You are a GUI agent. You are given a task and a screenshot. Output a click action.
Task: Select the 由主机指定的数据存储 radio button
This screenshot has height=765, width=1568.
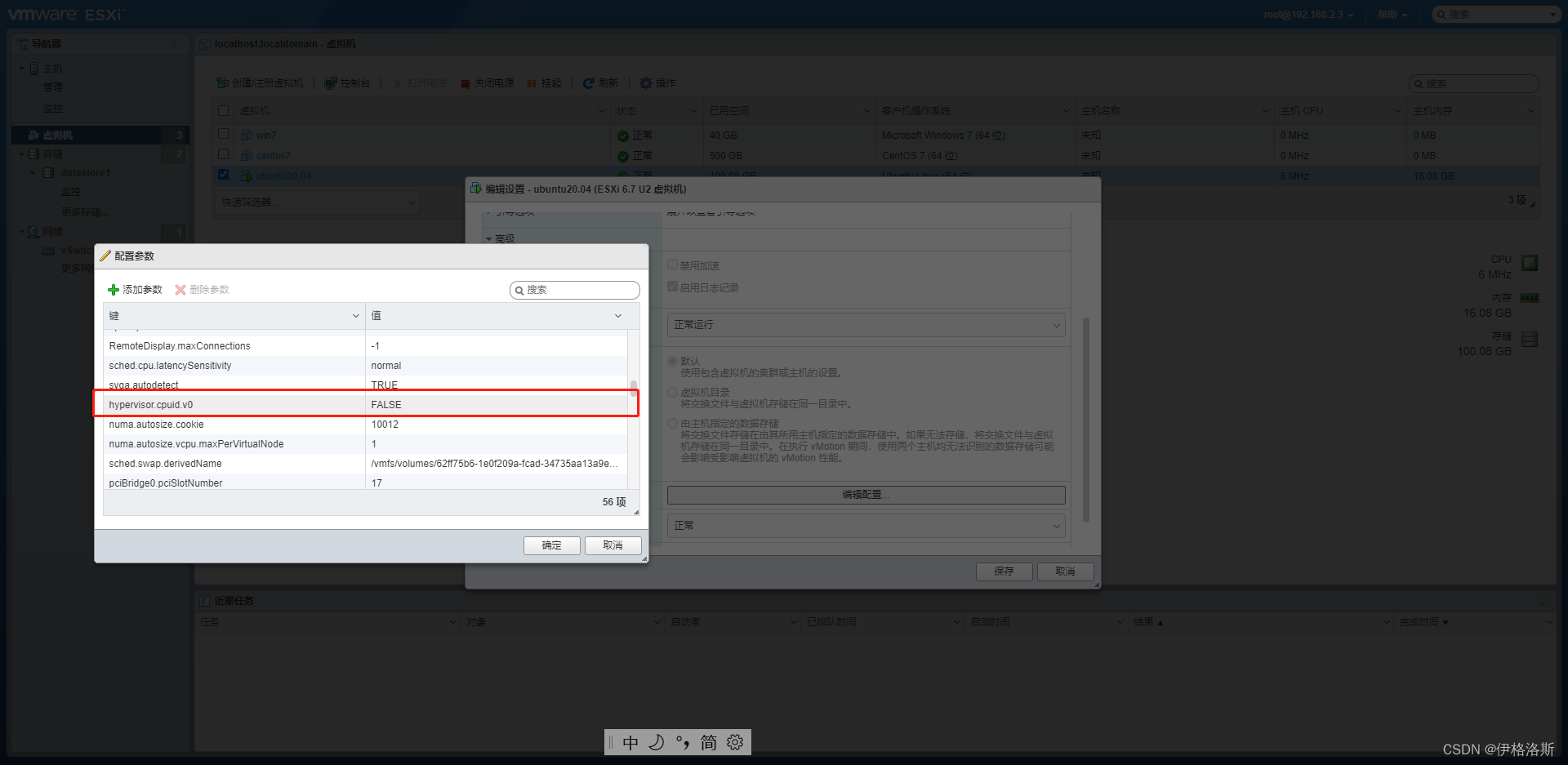point(673,423)
